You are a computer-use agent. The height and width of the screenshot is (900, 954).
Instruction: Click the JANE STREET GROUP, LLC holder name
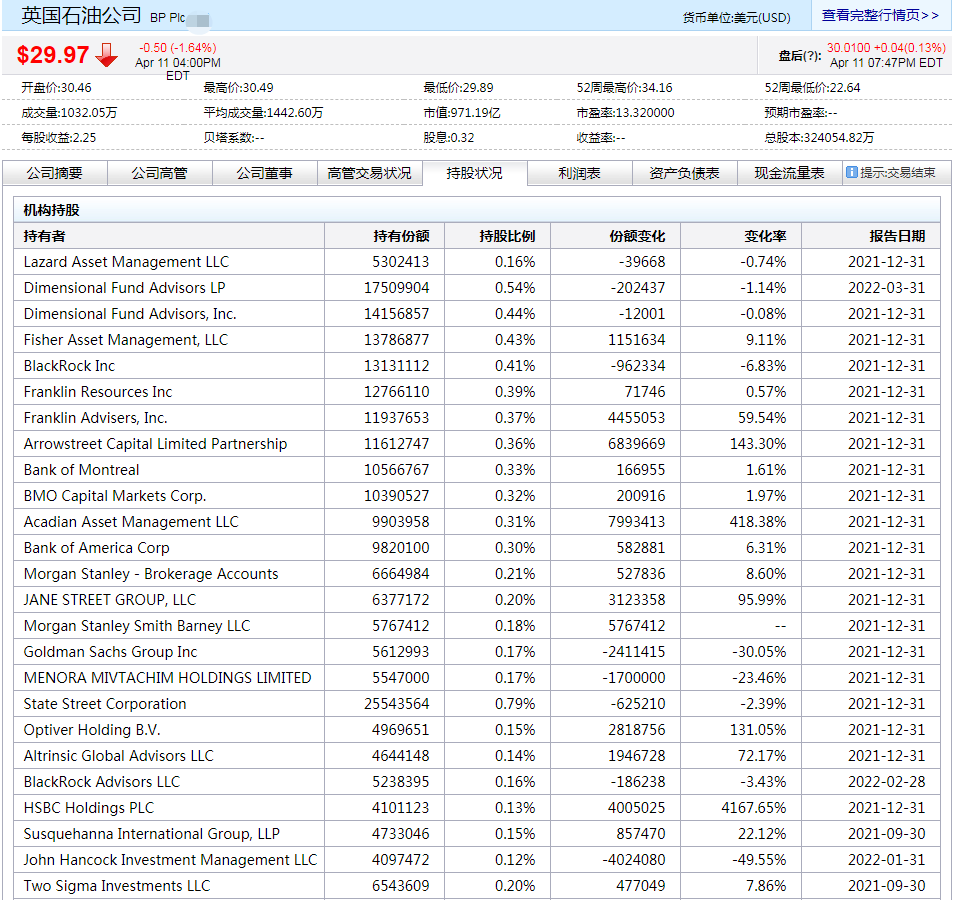tap(110, 600)
